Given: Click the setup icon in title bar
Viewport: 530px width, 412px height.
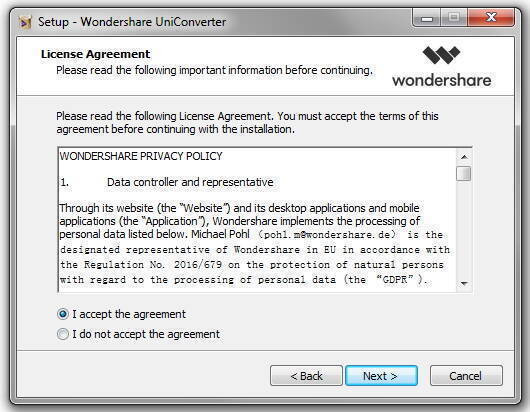Looking at the screenshot, I should [25, 22].
